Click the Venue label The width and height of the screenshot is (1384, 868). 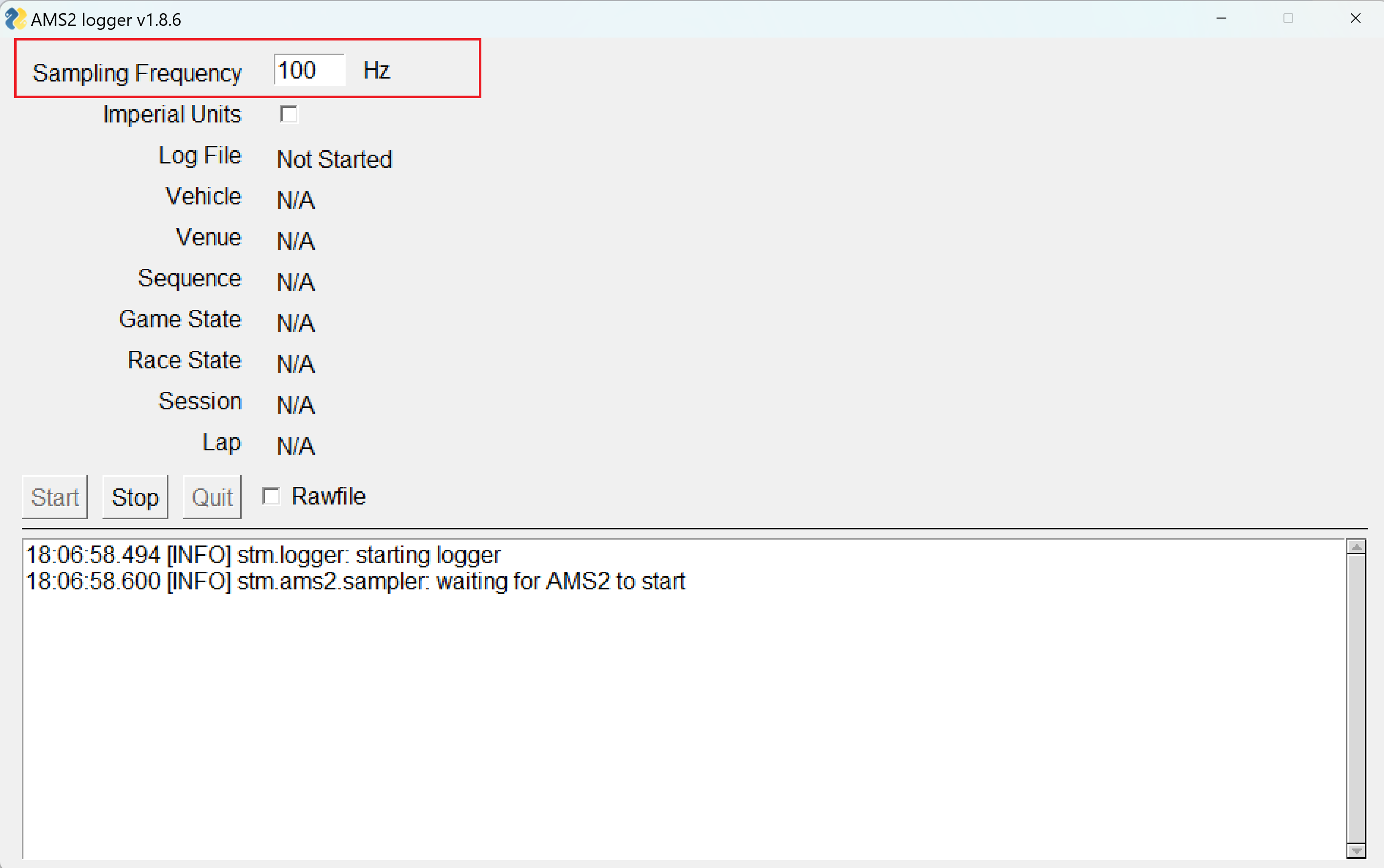click(x=208, y=237)
